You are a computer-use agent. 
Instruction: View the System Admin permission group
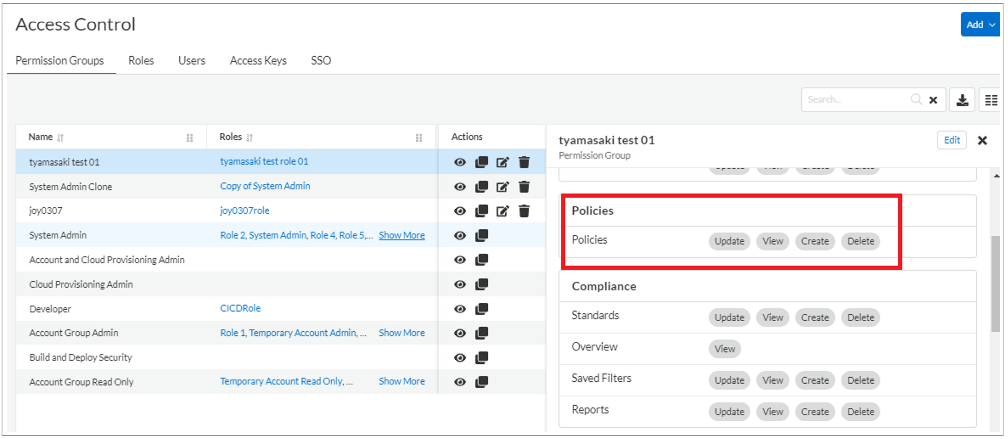460,236
